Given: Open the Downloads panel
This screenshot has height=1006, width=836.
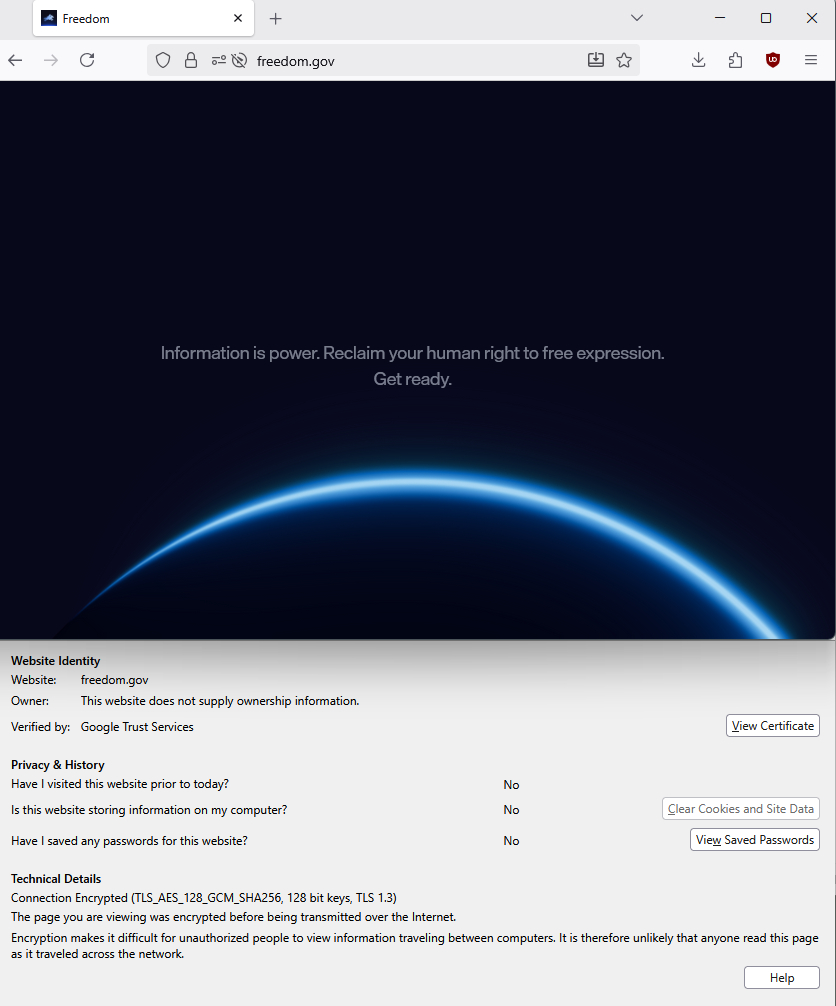Looking at the screenshot, I should [x=699, y=60].
